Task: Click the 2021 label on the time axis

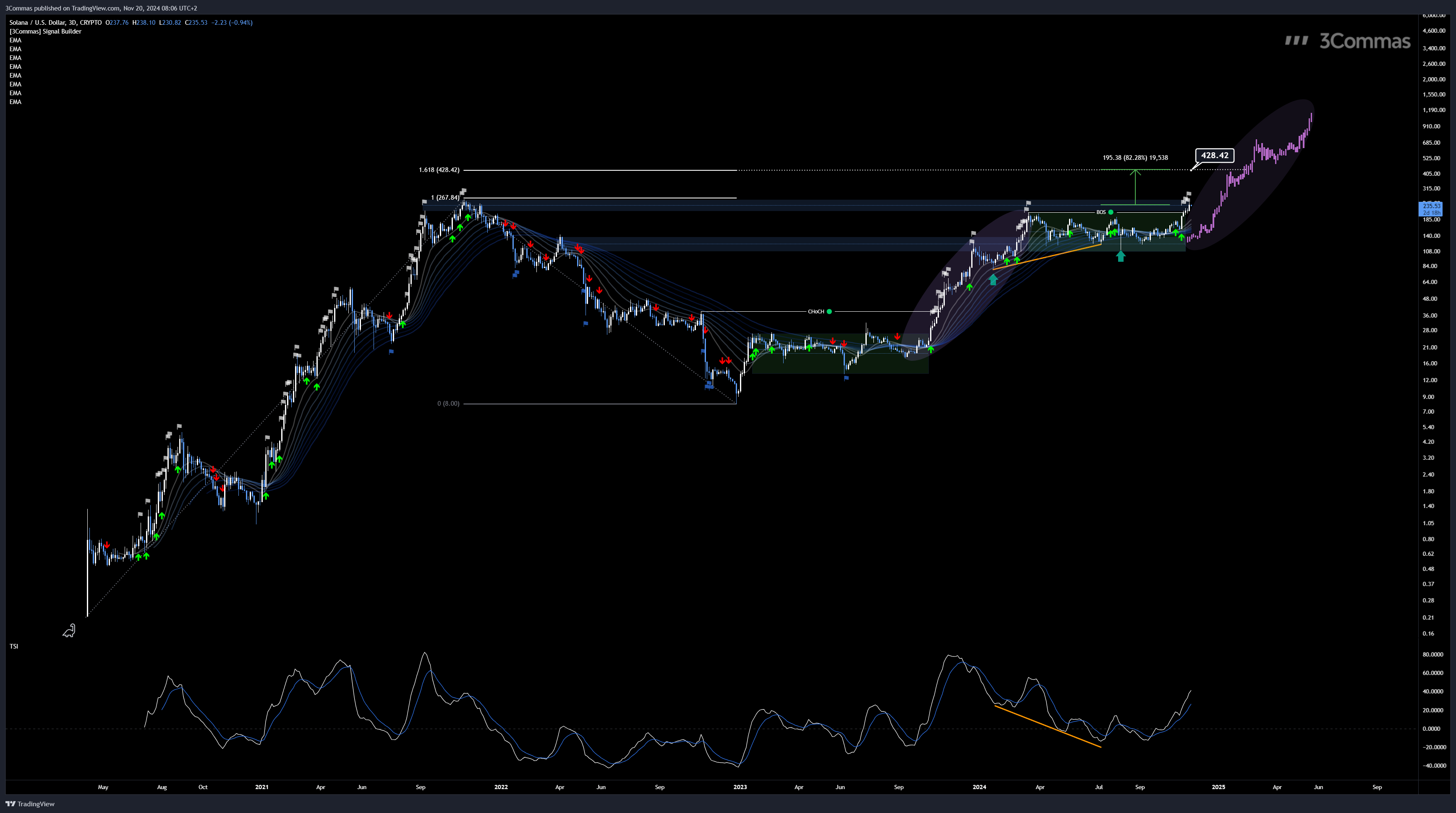Action: coord(262,787)
